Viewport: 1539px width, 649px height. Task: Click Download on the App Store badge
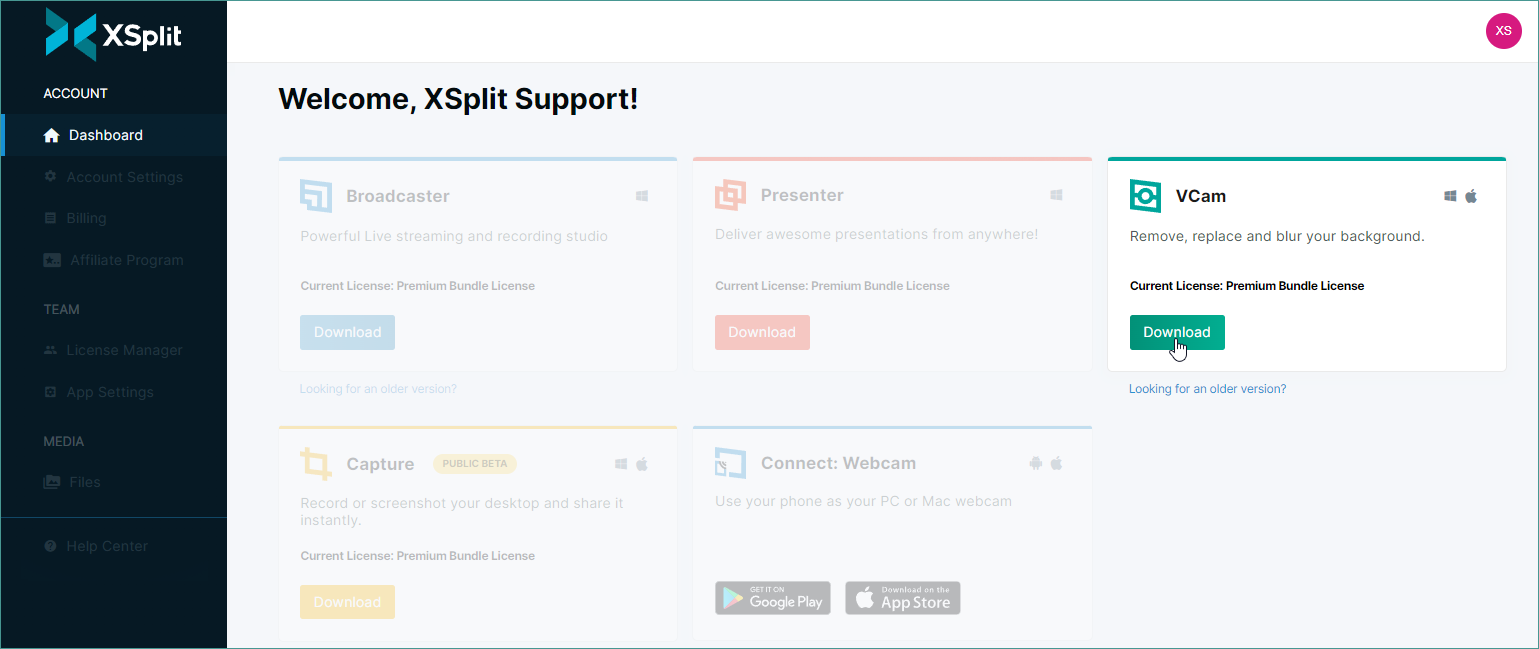tap(903, 598)
